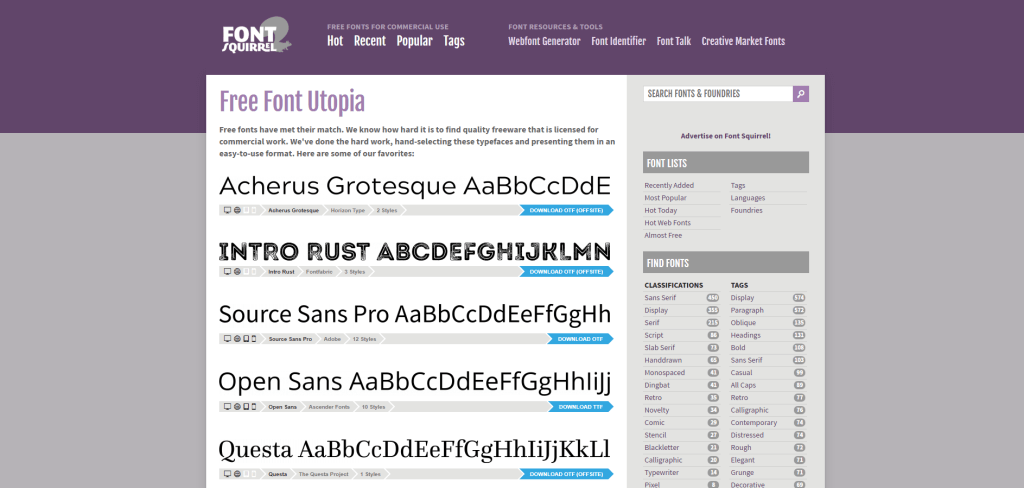Click desktop license icon for Questa
1024x488 pixels.
227,474
